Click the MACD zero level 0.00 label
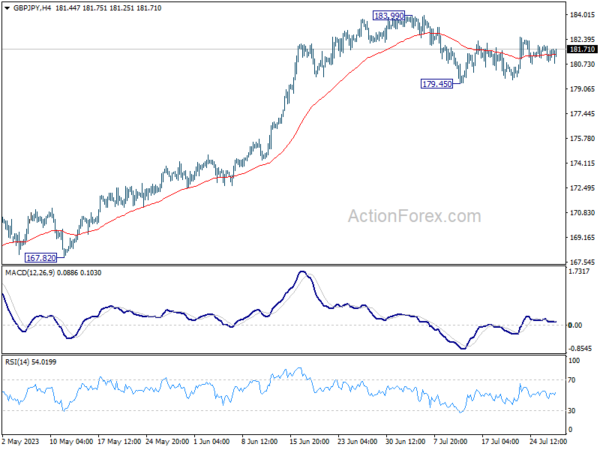 click(x=575, y=325)
